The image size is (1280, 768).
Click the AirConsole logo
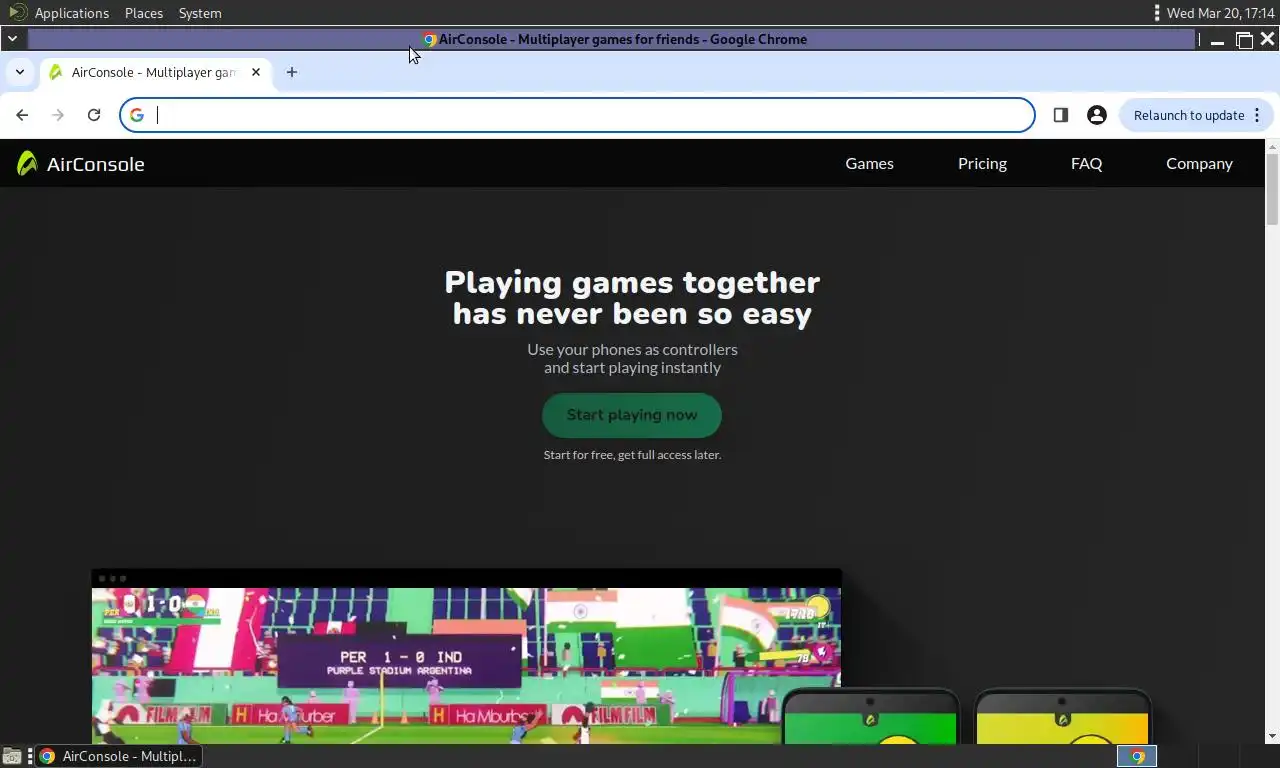coord(81,164)
